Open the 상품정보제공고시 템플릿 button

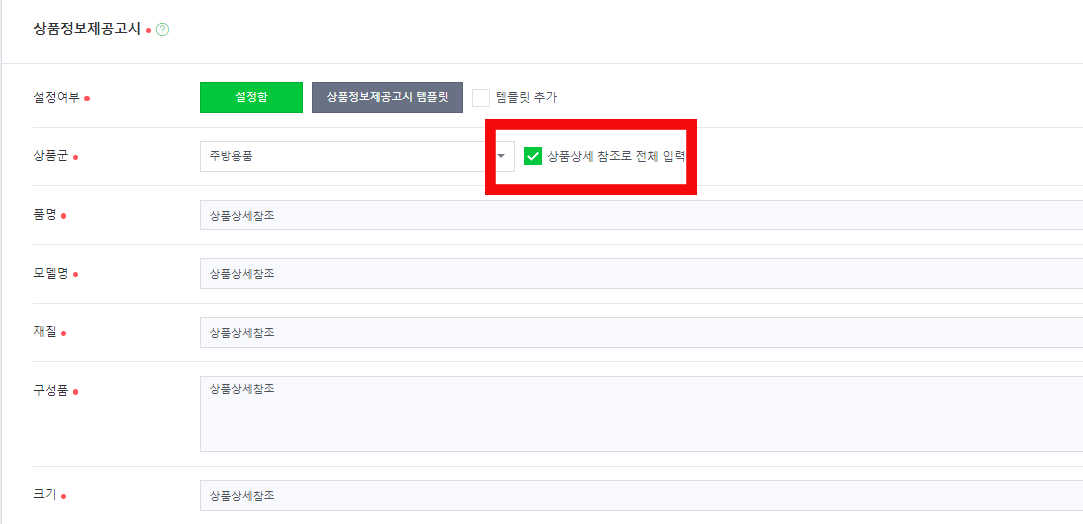(x=387, y=97)
